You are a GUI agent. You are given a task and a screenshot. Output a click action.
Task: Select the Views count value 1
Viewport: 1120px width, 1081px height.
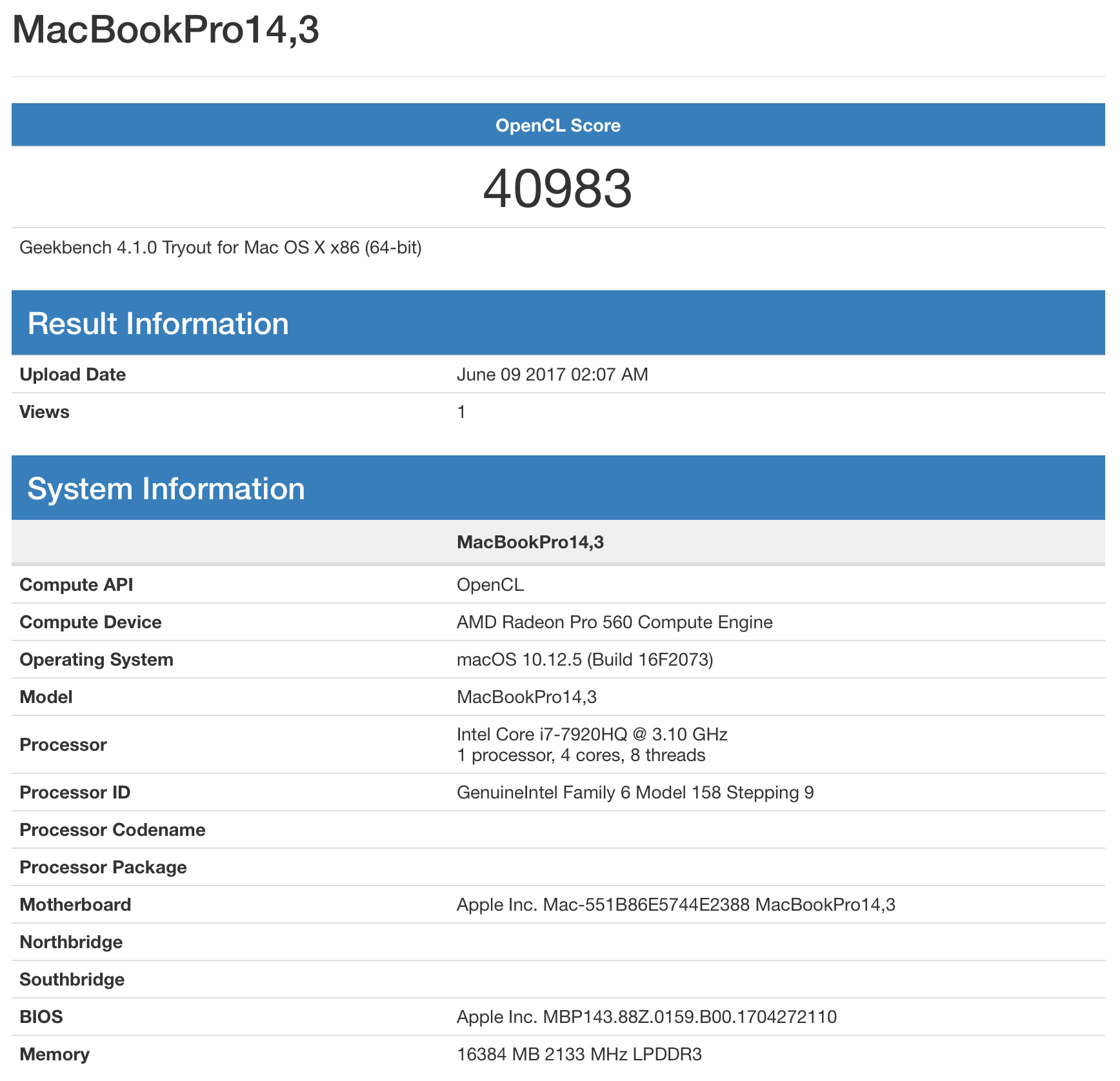(461, 412)
